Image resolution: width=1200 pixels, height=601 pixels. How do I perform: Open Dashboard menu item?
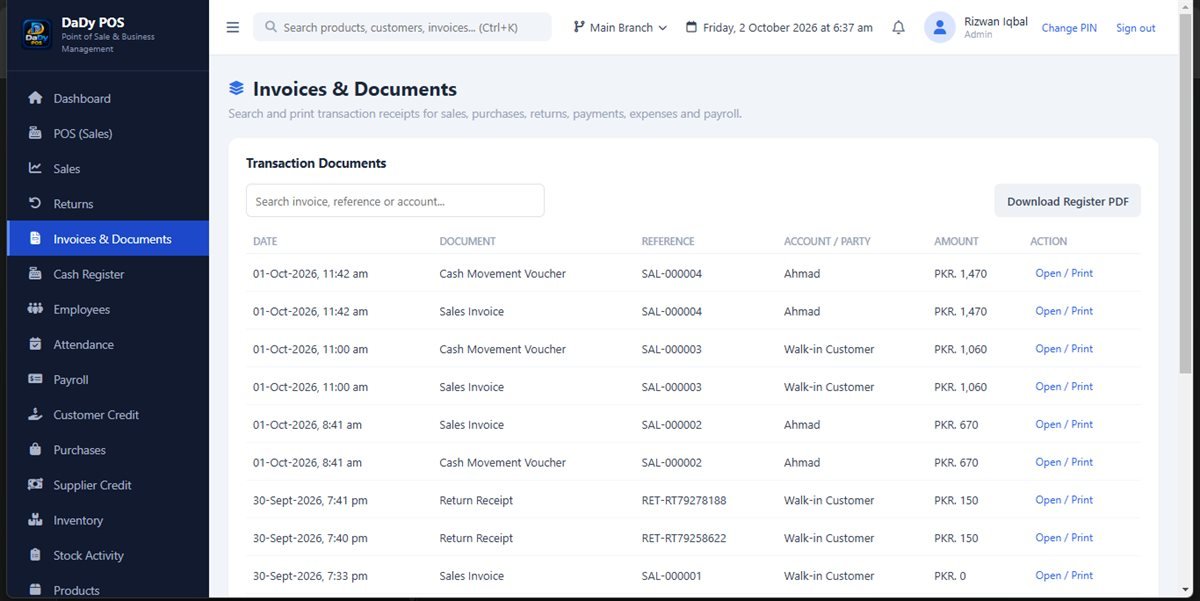click(x=108, y=98)
